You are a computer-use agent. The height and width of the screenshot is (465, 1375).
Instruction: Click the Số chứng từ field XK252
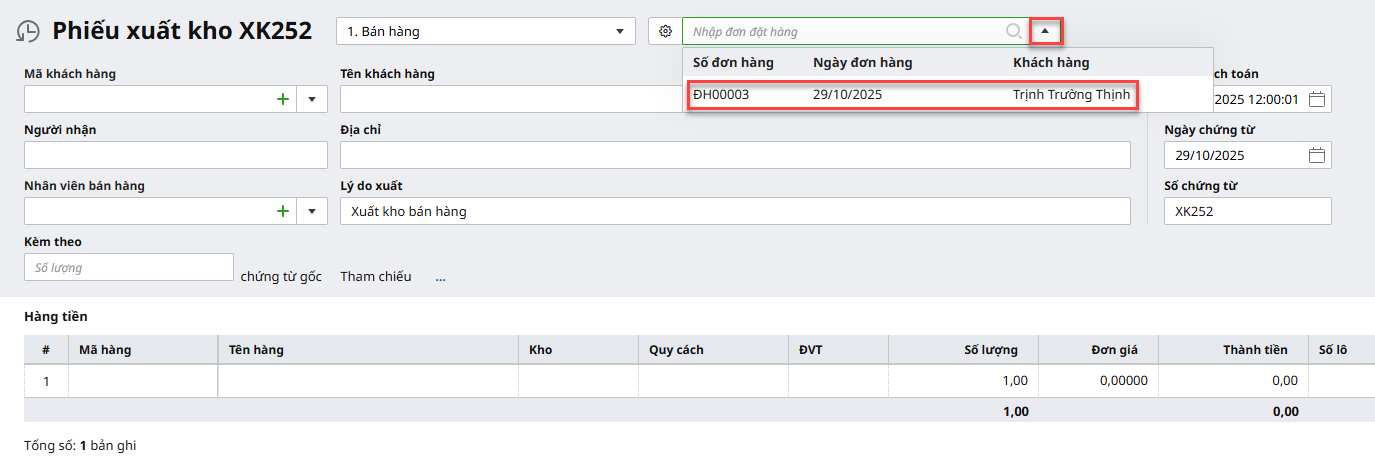(1247, 211)
